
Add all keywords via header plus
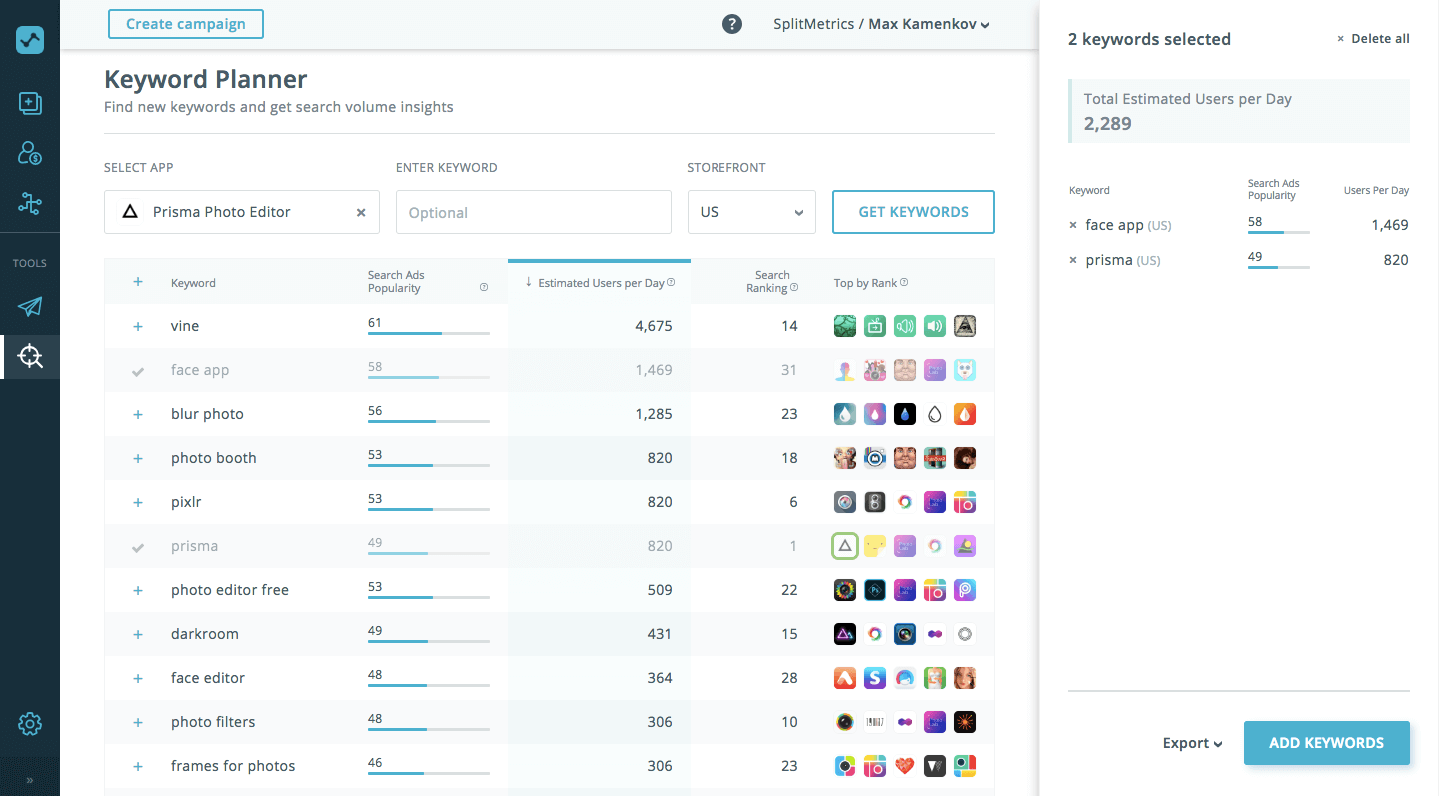point(138,282)
